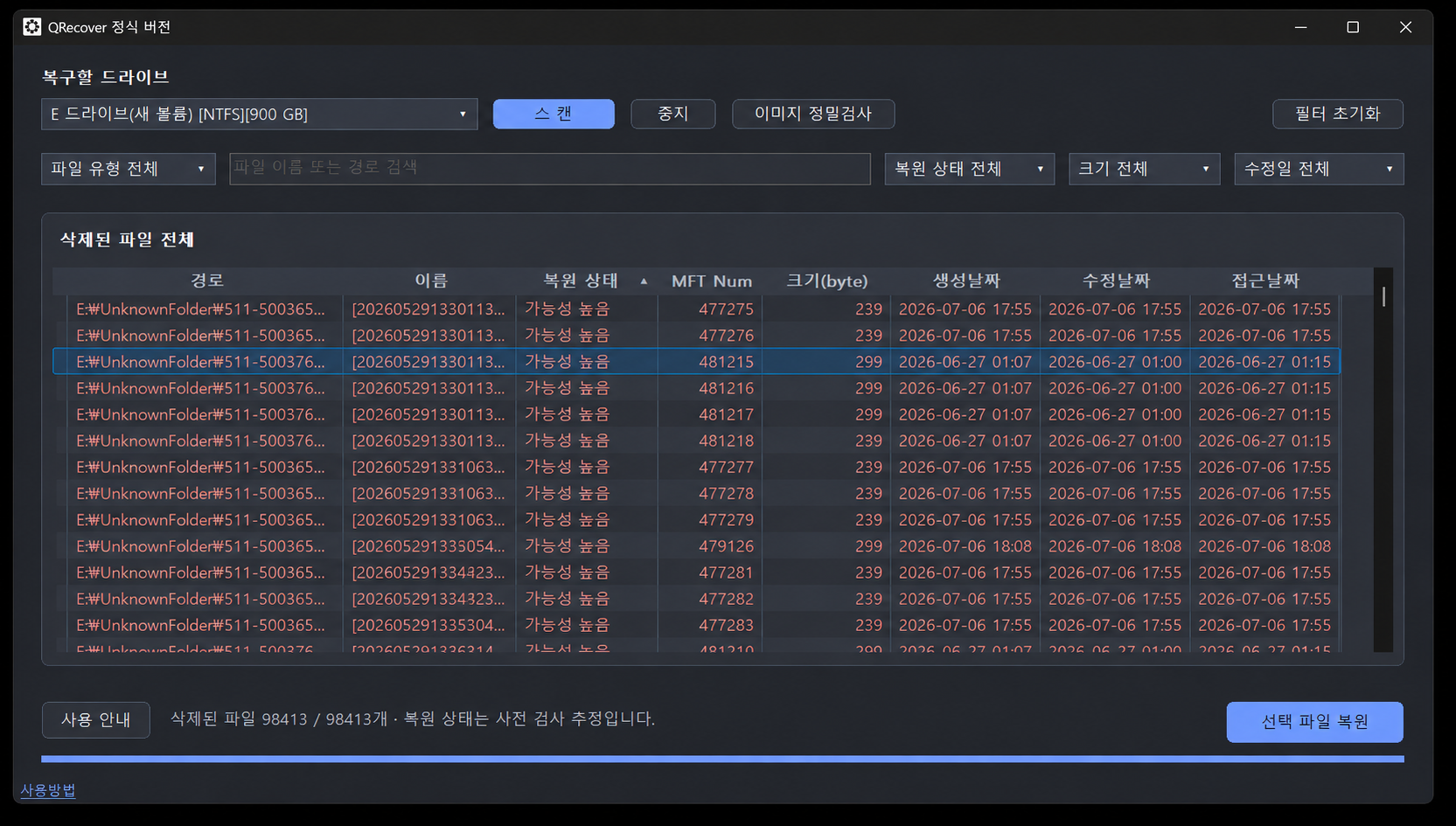Screen dimensions: 1456x826
Task: Sort by MFT Num column header
Action: coord(712,281)
